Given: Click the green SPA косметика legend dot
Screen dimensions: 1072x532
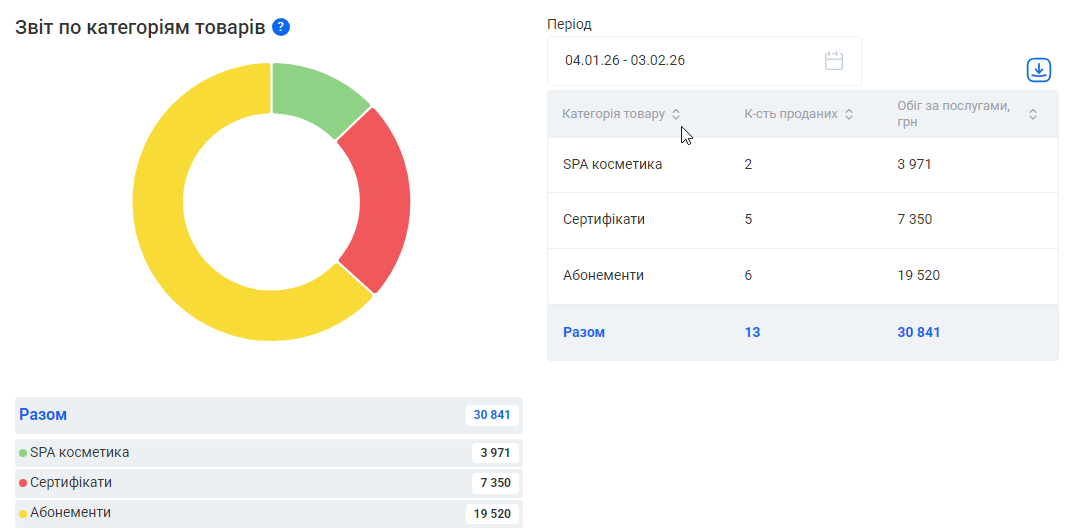Looking at the screenshot, I should coord(23,453).
